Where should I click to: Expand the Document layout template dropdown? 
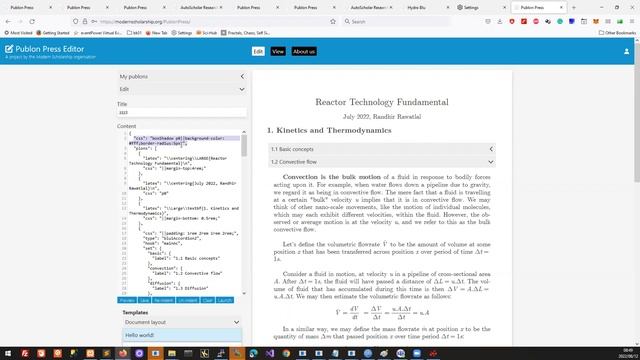point(182,322)
